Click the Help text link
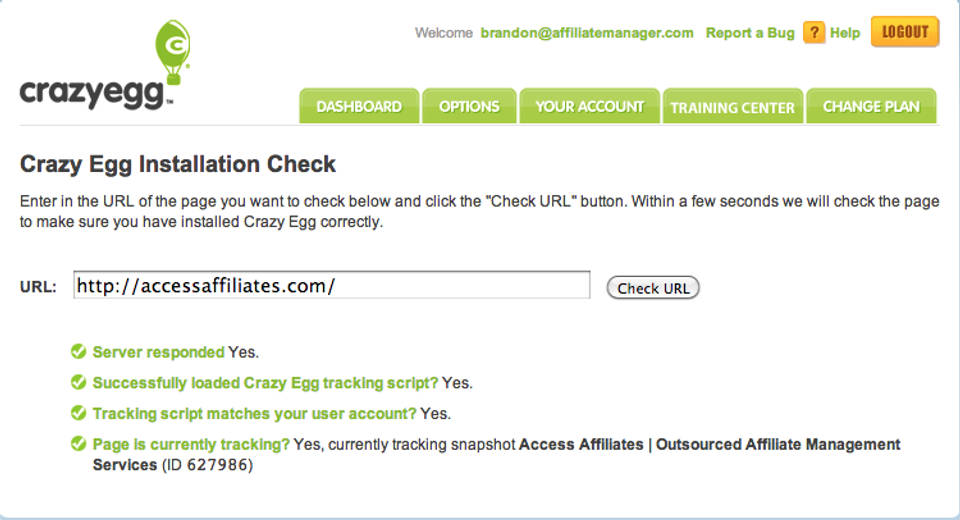Image resolution: width=960 pixels, height=520 pixels. coord(845,33)
